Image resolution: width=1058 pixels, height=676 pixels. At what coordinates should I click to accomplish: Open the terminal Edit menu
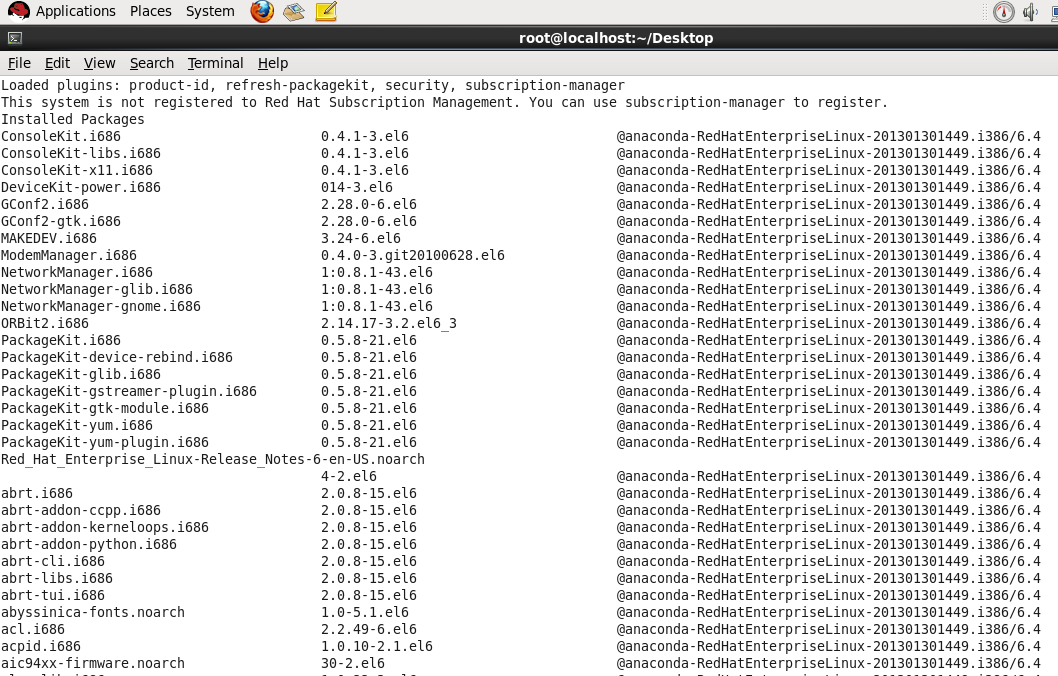(57, 63)
